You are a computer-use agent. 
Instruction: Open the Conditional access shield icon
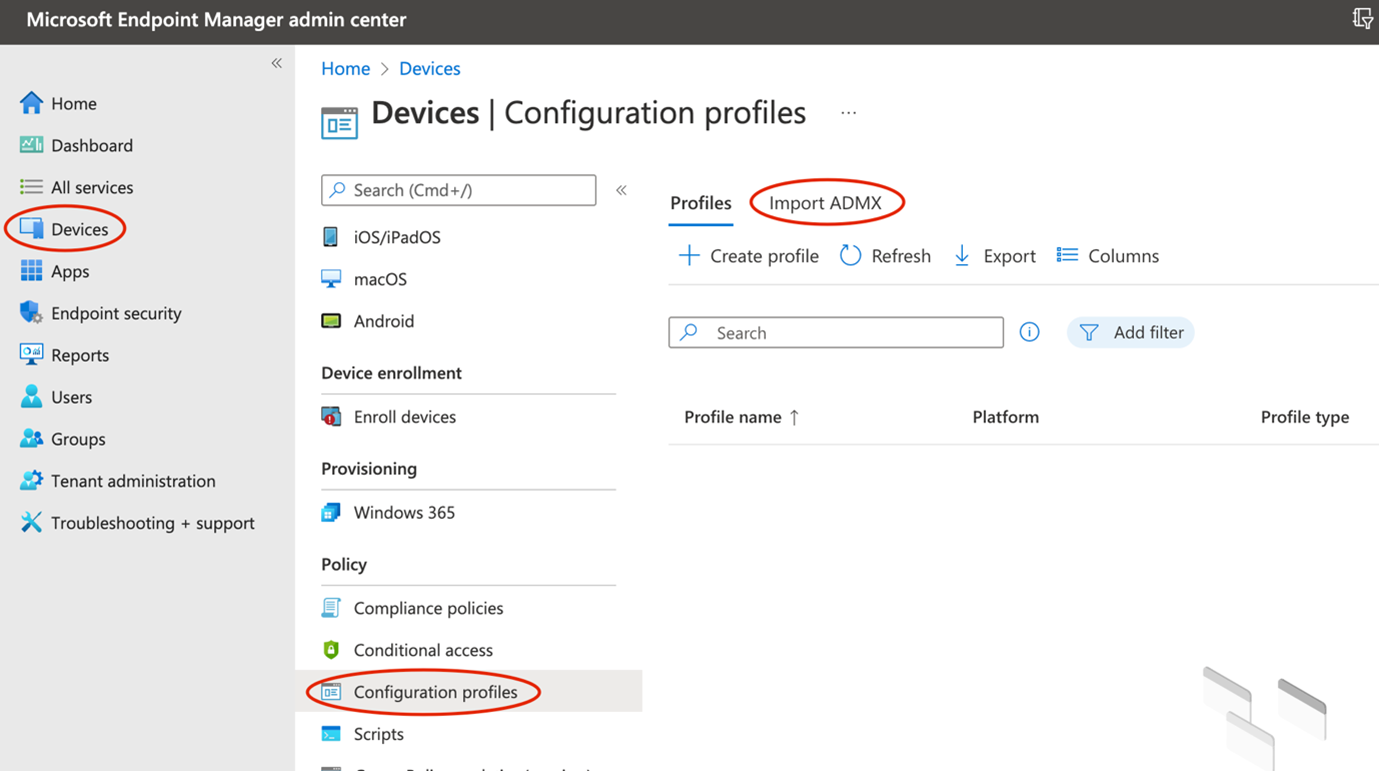[331, 650]
